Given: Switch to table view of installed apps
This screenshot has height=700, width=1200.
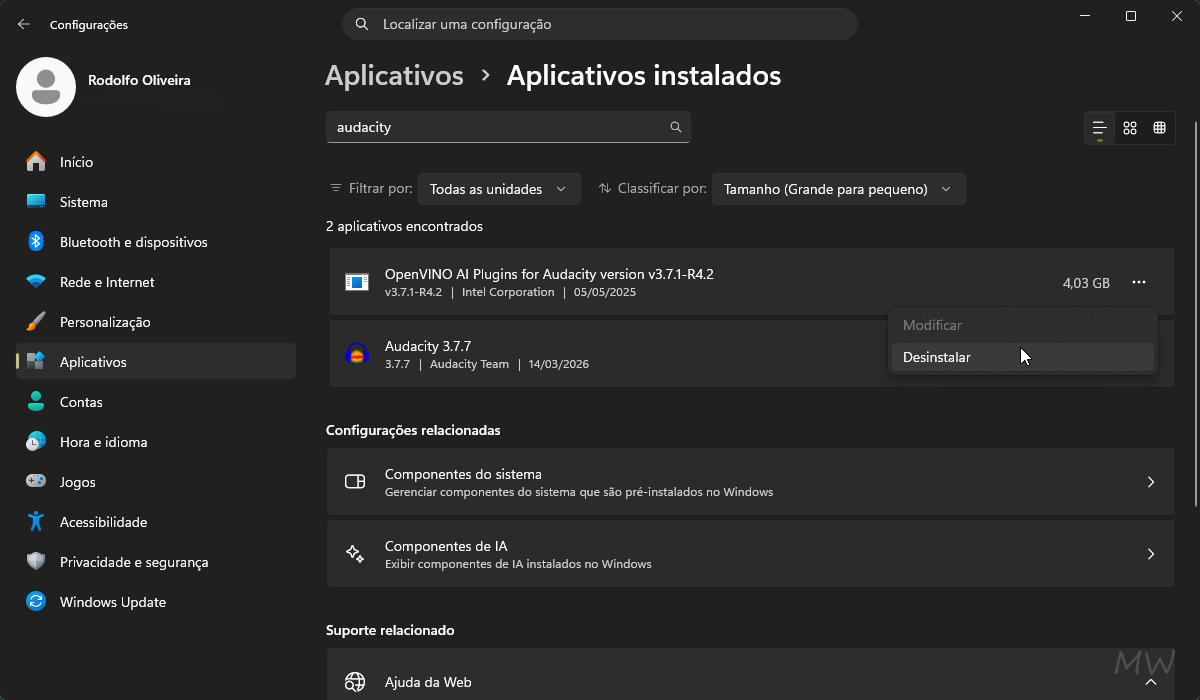Looking at the screenshot, I should click(x=1159, y=128).
